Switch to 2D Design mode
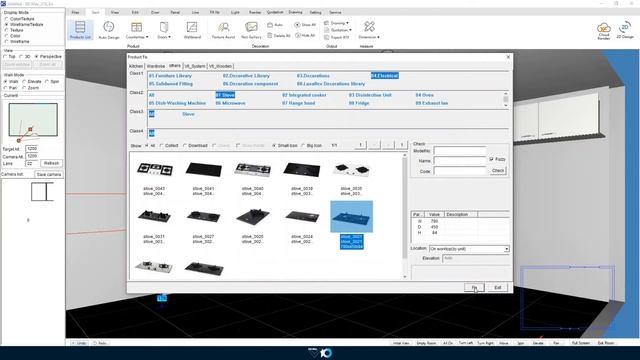Image resolution: width=640 pixels, height=360 pixels. tap(625, 31)
